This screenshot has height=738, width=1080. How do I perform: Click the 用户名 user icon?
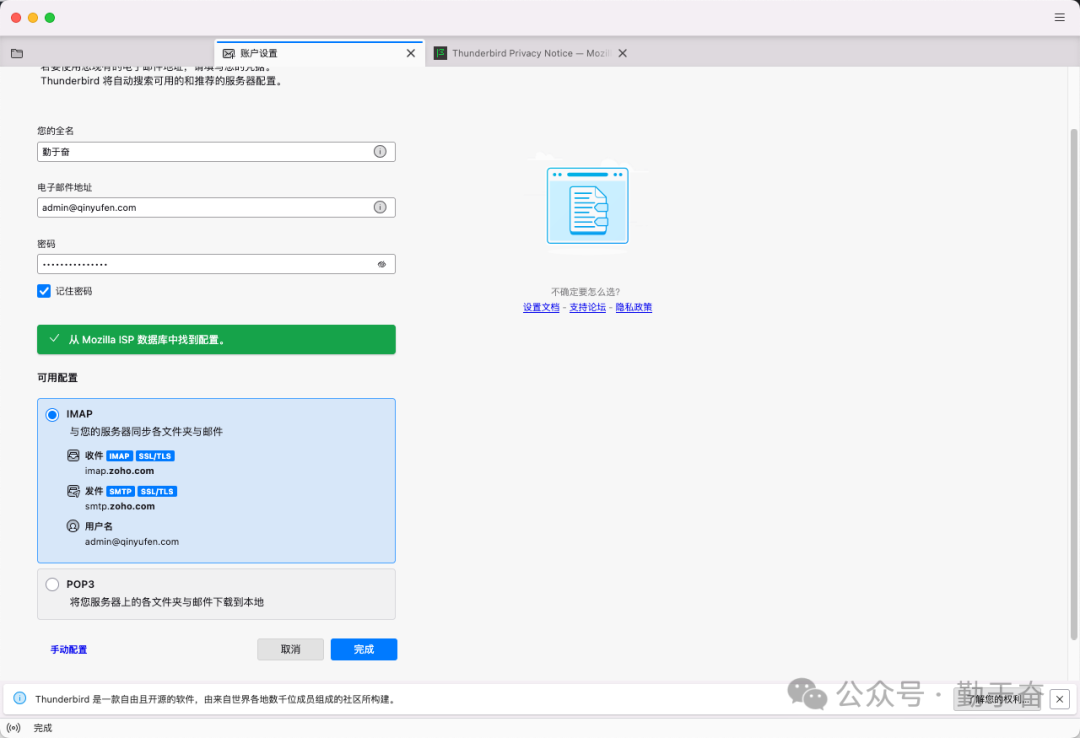pyautogui.click(x=73, y=526)
